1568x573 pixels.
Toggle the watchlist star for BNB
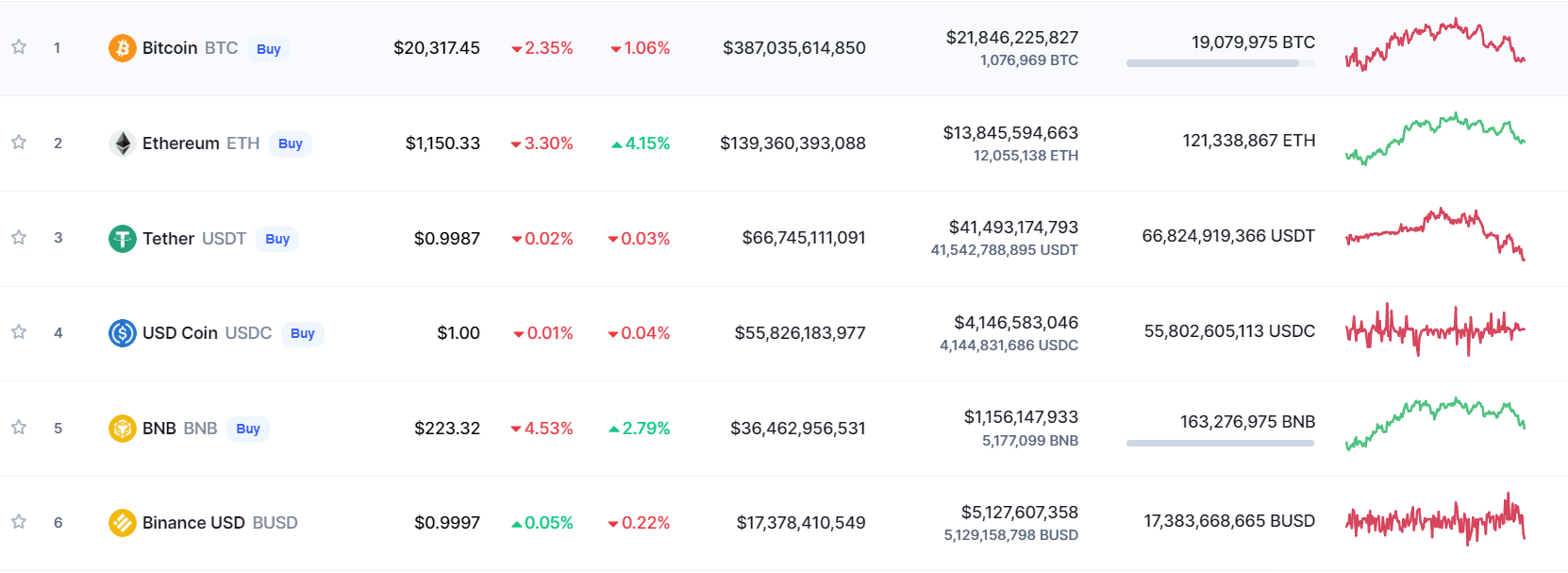18,427
